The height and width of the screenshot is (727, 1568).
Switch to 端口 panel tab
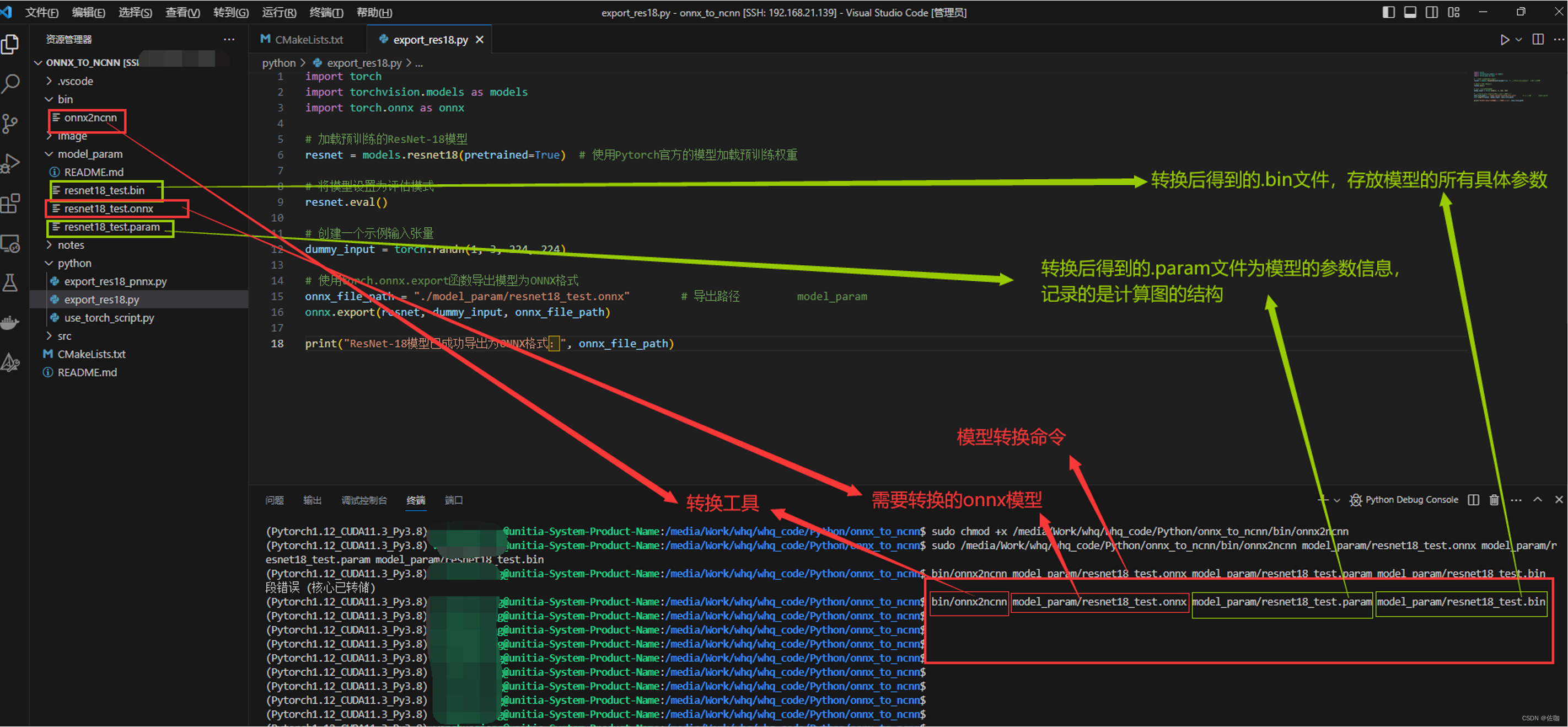(454, 500)
